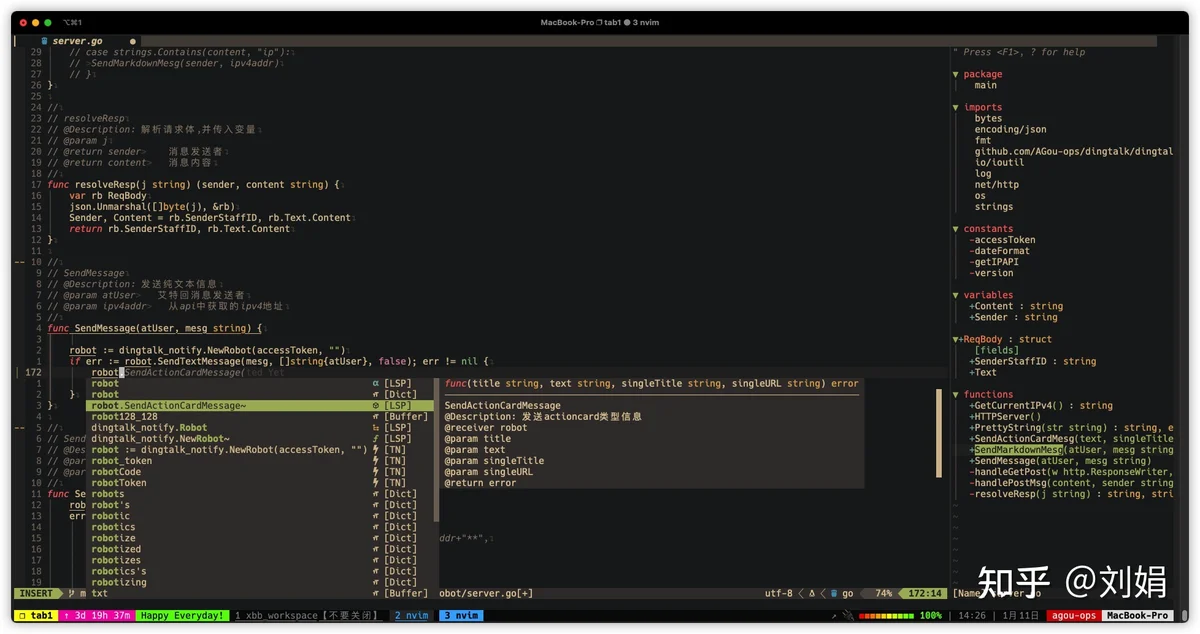Select net/http import in tagbar
The image size is (1200, 634).
tap(997, 184)
